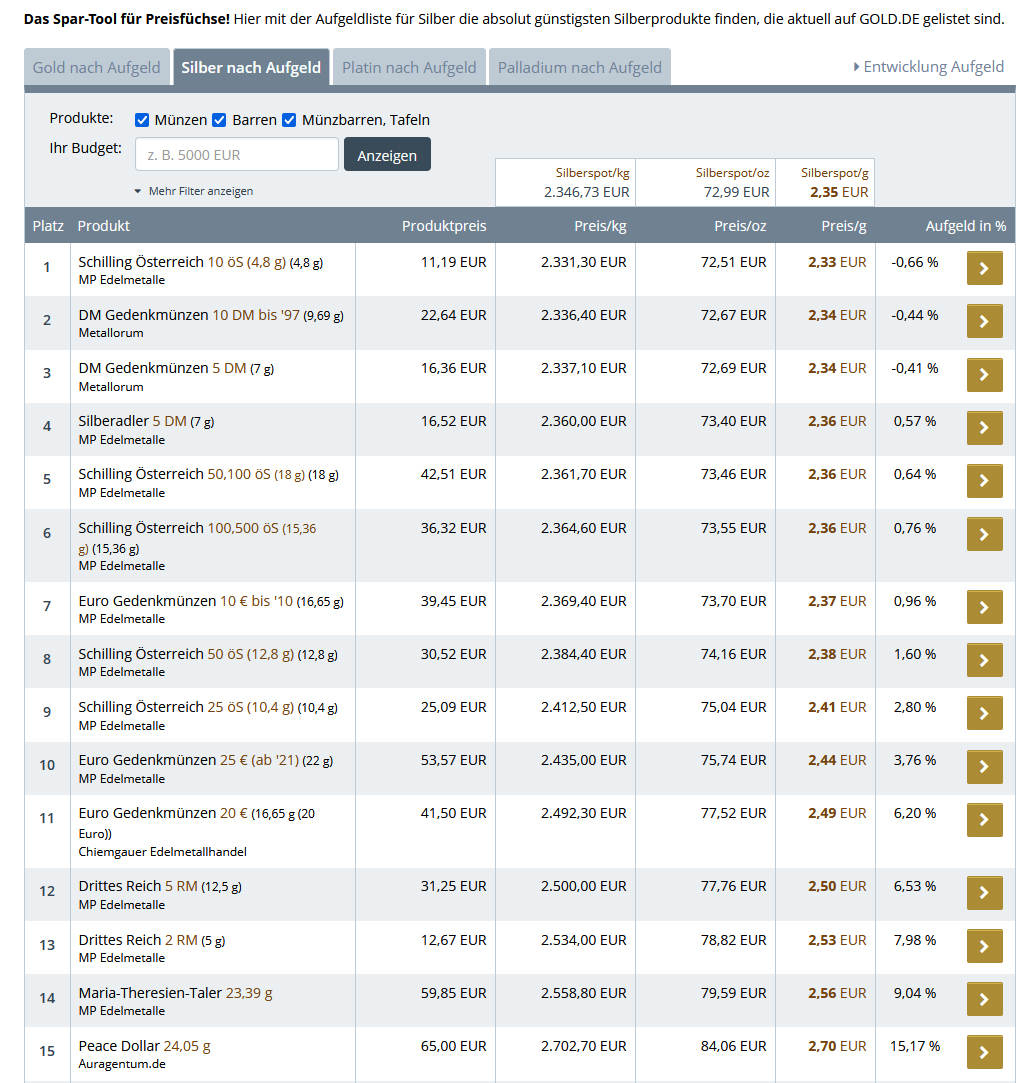Open Euro Gedenkmünzen 20 € product link
Screen dimensions: 1030x1083
pos(196,823)
